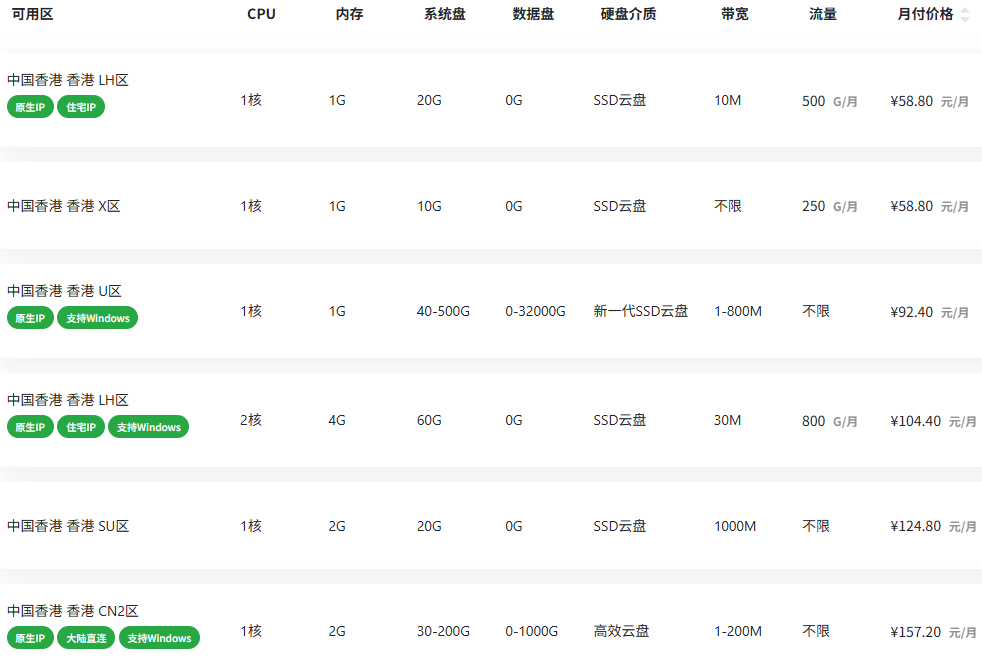
Task: Click the 1000M bandwidth value
Action: 735,526
